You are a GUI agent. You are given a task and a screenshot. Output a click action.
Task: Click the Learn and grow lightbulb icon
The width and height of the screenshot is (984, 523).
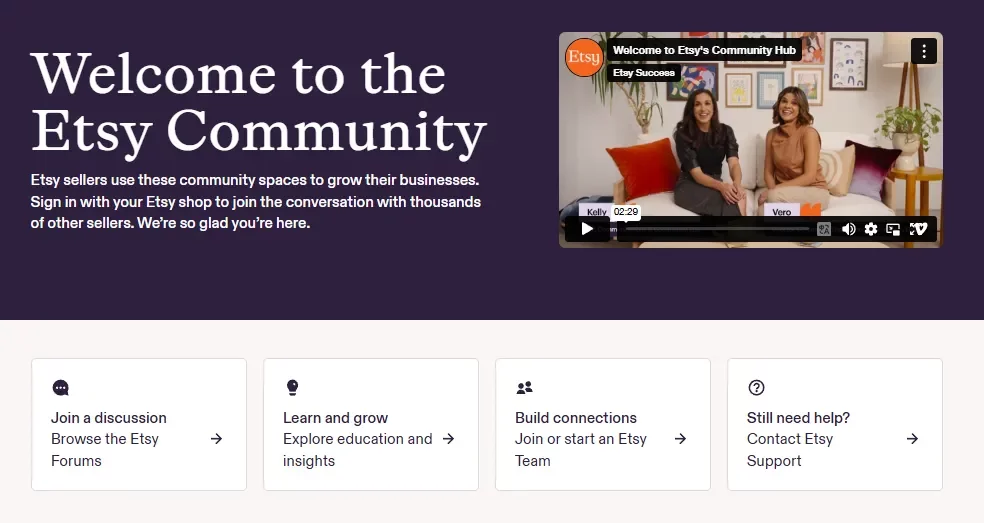pyautogui.click(x=292, y=387)
